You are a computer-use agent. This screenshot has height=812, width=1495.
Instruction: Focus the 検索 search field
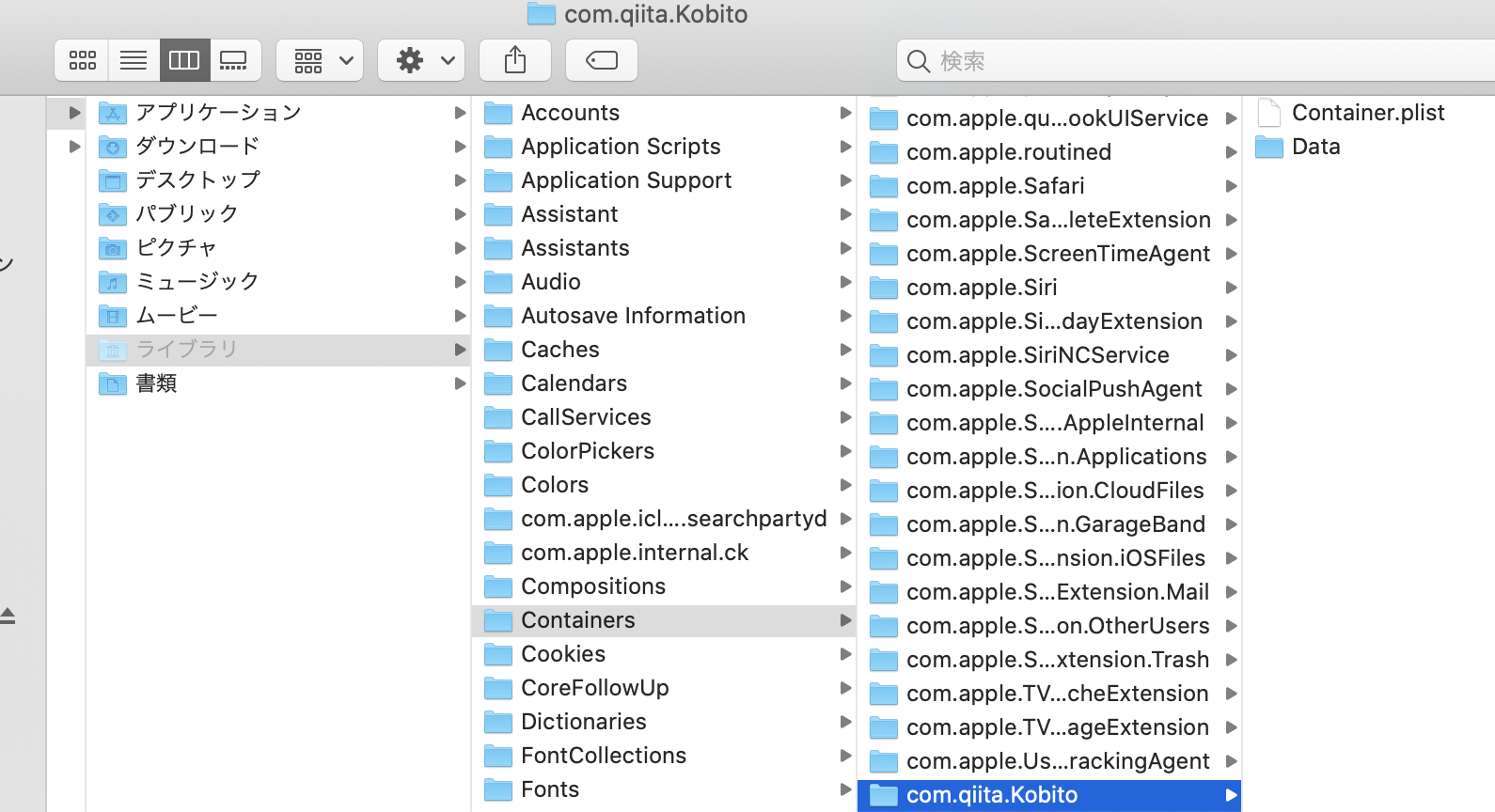pyautogui.click(x=1196, y=61)
